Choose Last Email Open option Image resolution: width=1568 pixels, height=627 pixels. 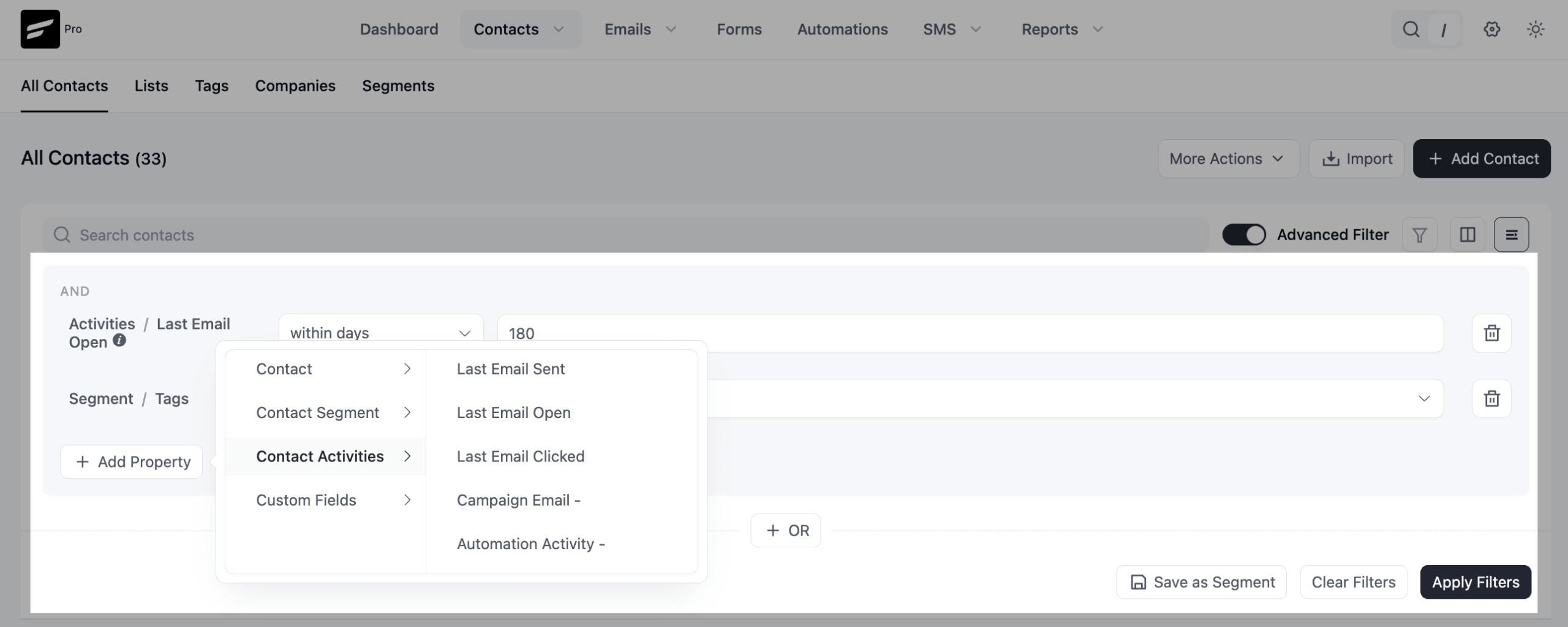[514, 412]
